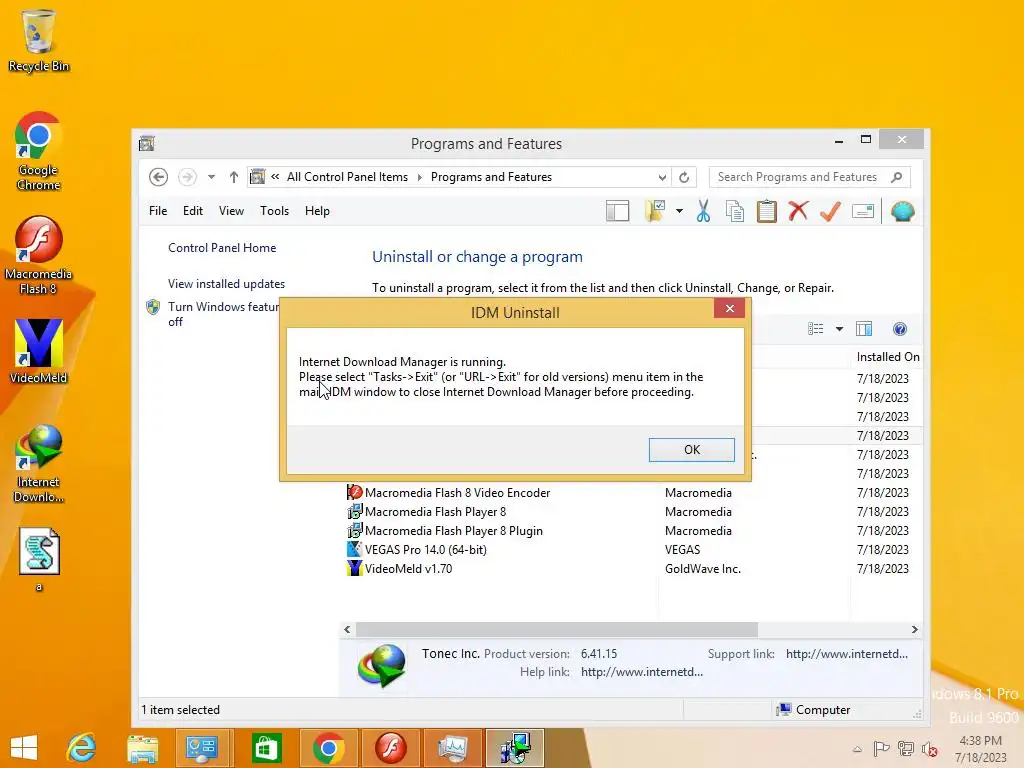Click the Programs and Features breadcrumb
The image size is (1024, 768).
coord(491,177)
